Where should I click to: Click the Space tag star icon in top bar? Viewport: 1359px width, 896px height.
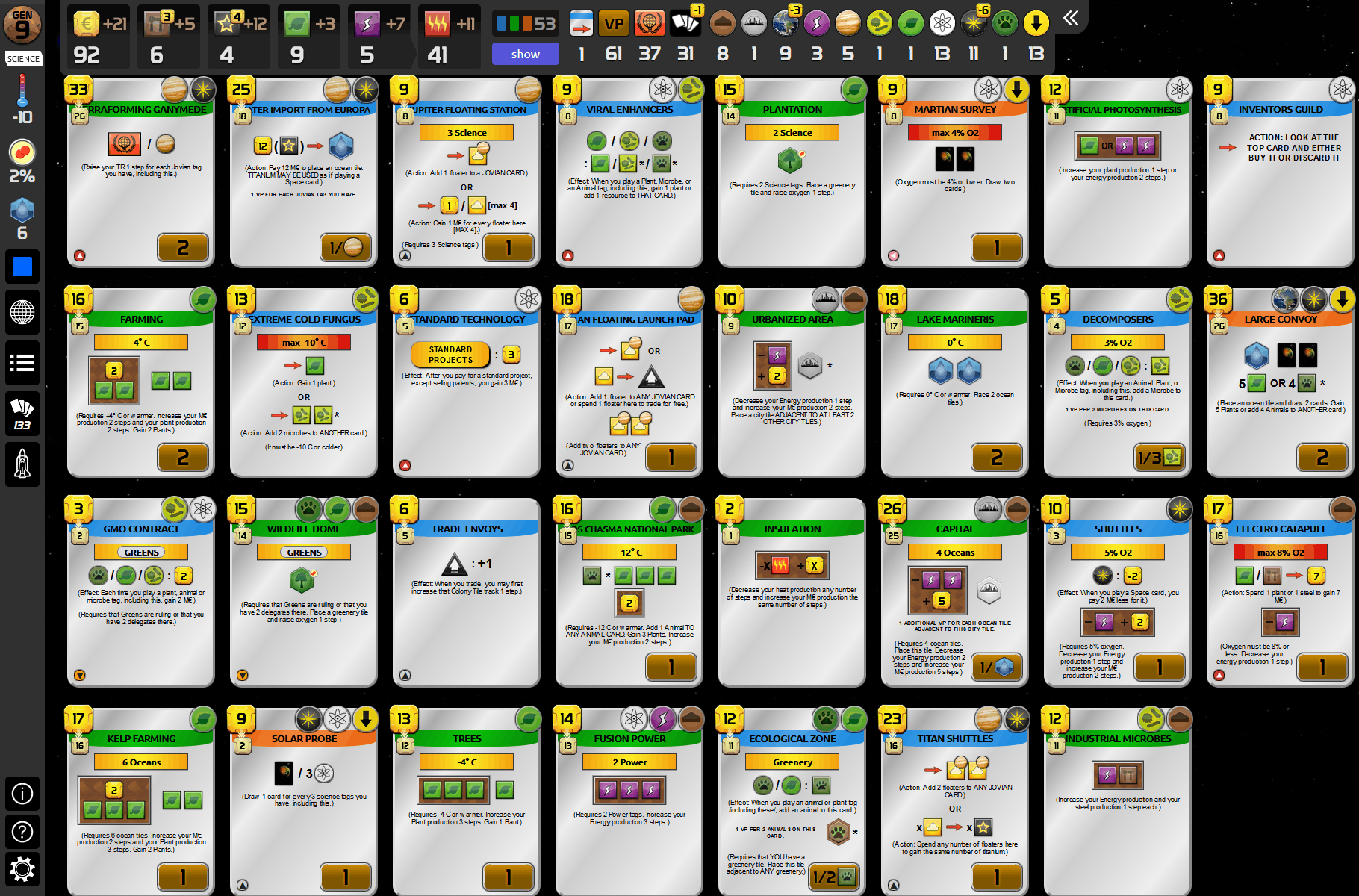[974, 23]
